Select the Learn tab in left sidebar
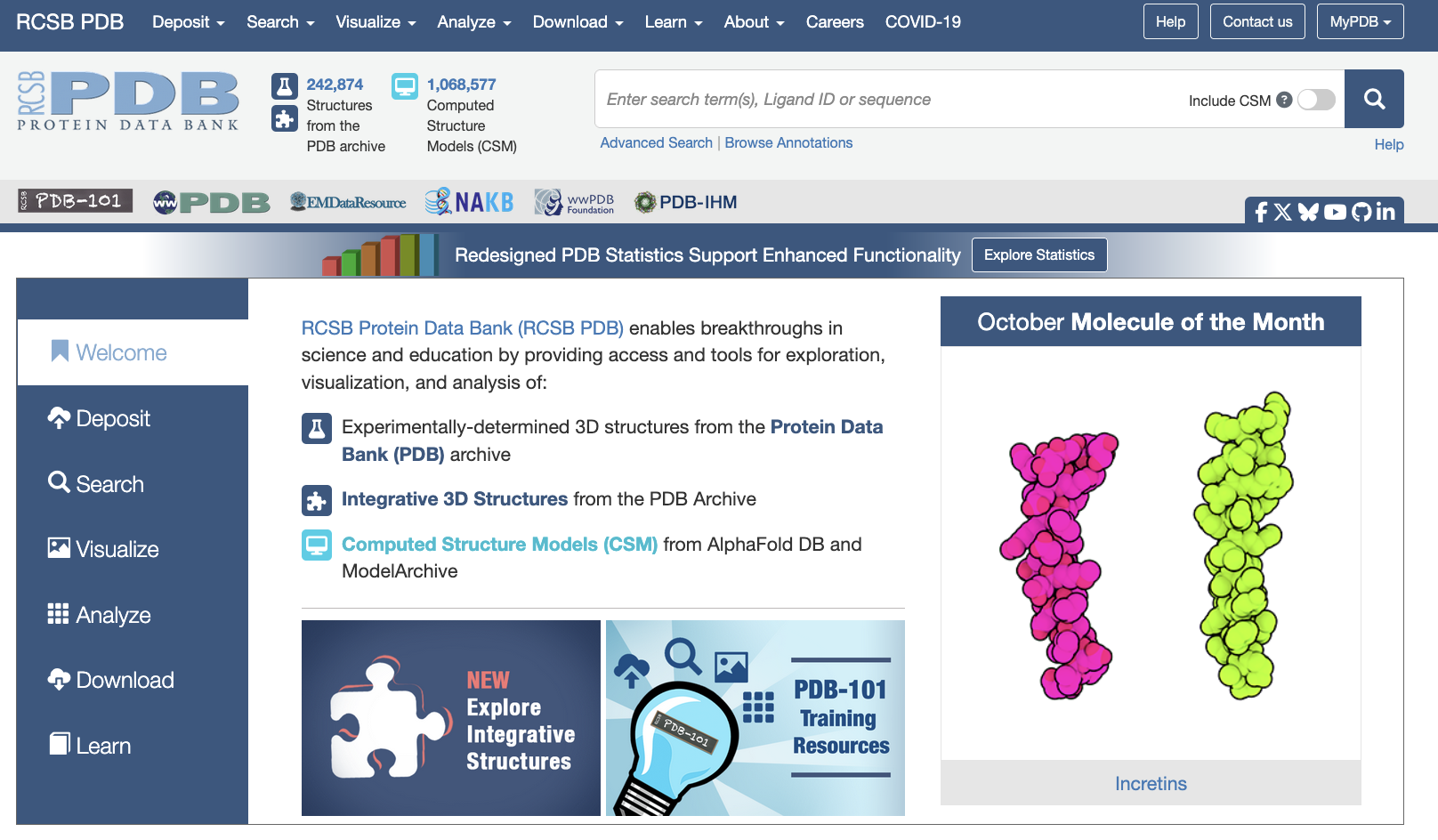This screenshot has height=840, width=1438. click(x=103, y=746)
